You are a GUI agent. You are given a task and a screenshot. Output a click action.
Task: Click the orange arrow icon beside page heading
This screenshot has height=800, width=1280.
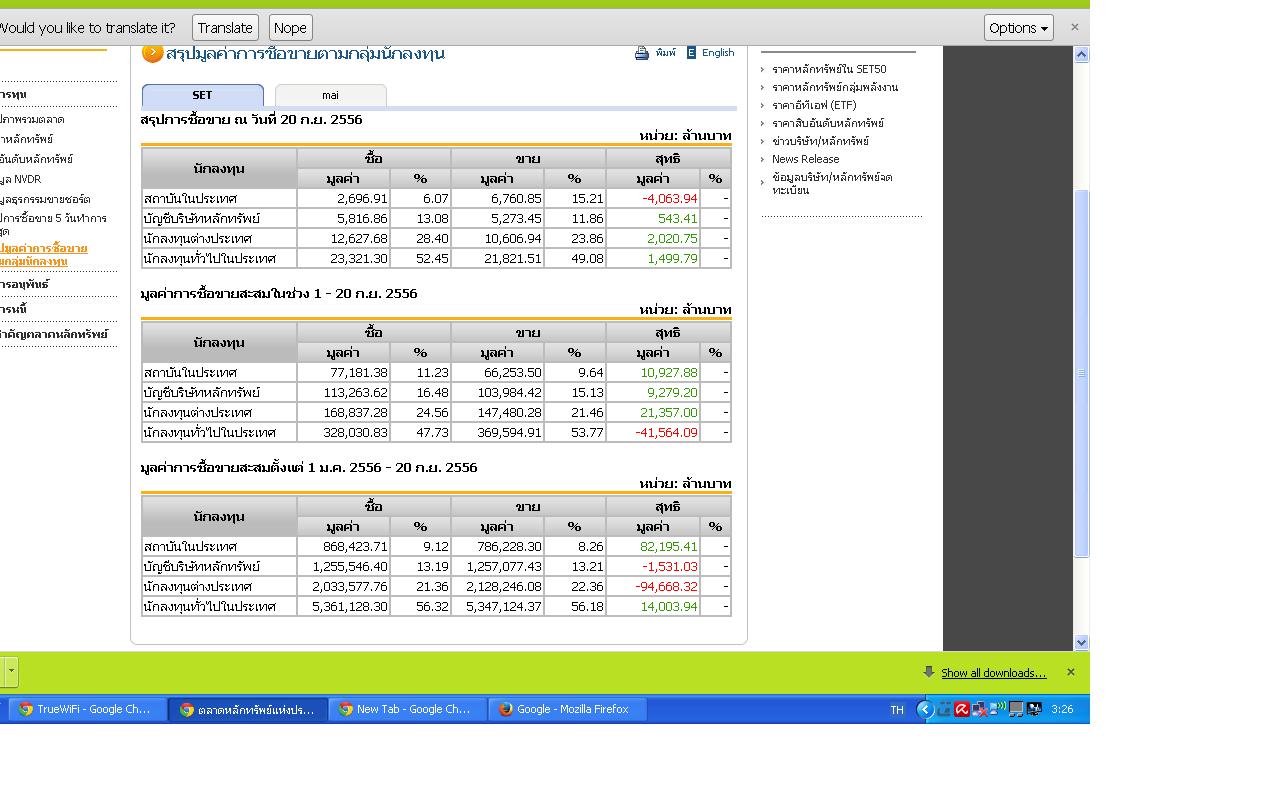click(152, 53)
